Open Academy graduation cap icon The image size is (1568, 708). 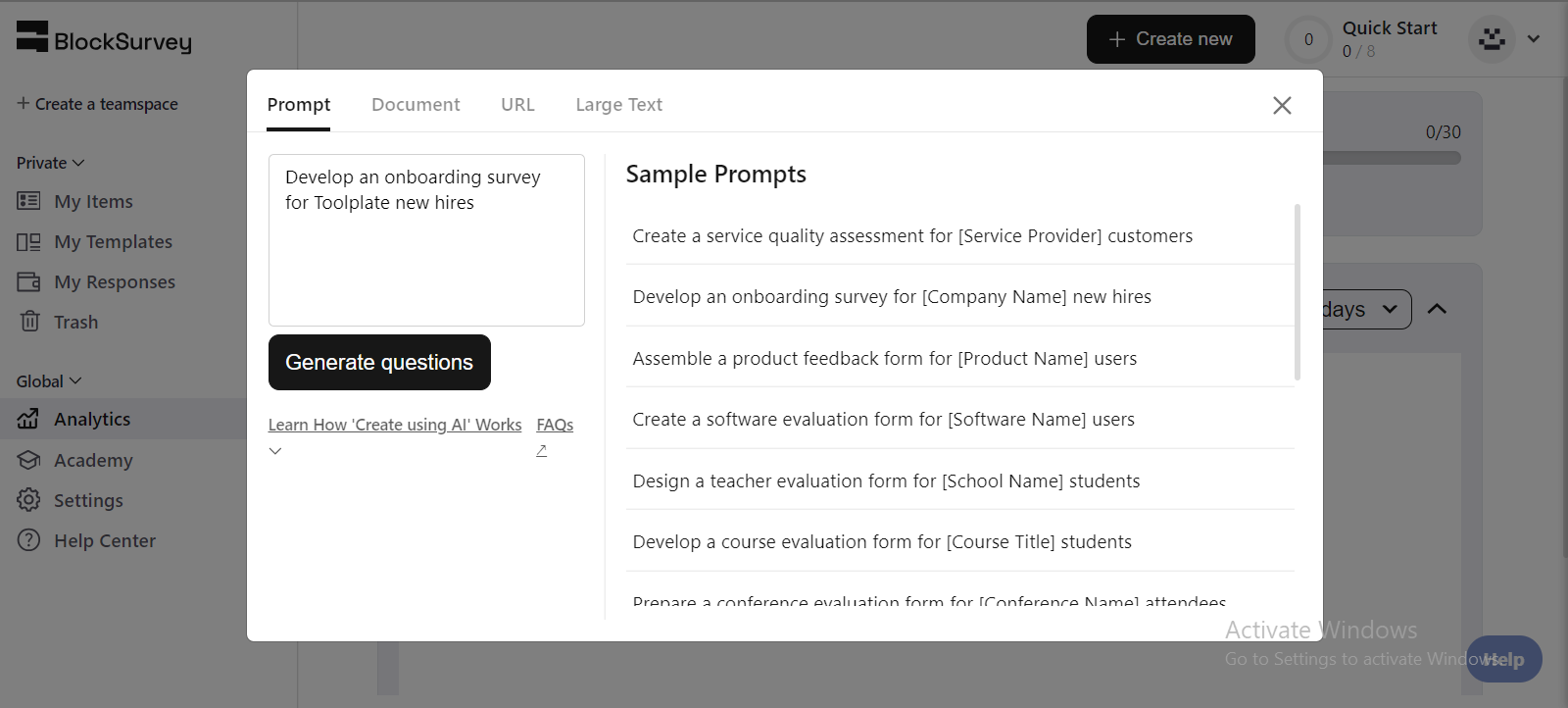pos(28,460)
